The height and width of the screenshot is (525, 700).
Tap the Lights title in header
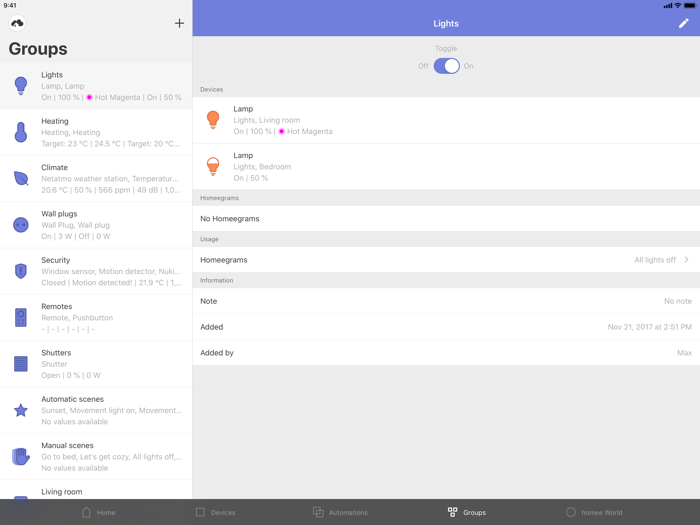coord(446,24)
